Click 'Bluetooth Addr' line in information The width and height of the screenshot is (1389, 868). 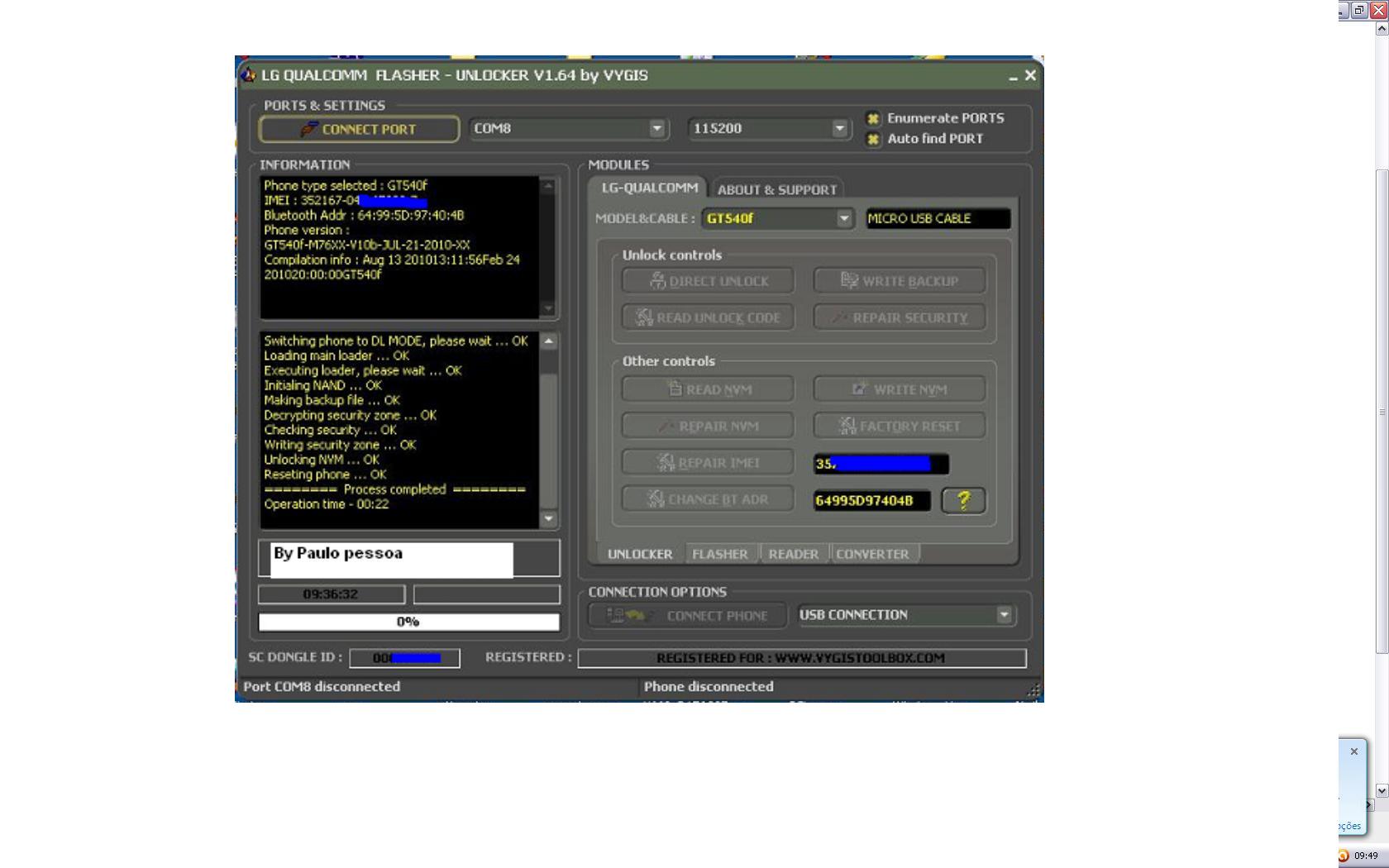[364, 216]
